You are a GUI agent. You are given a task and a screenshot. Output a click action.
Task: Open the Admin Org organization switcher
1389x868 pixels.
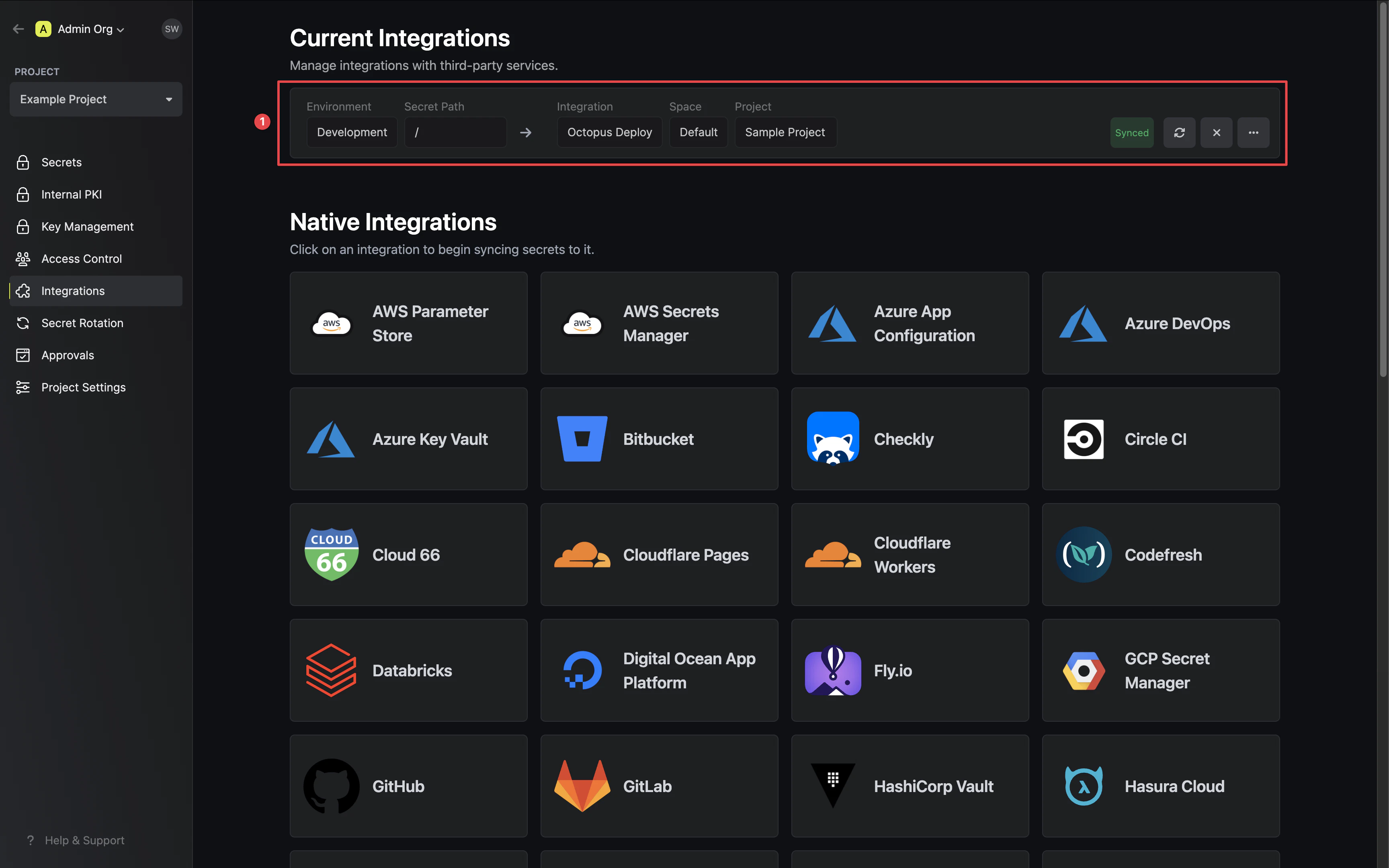(x=80, y=29)
